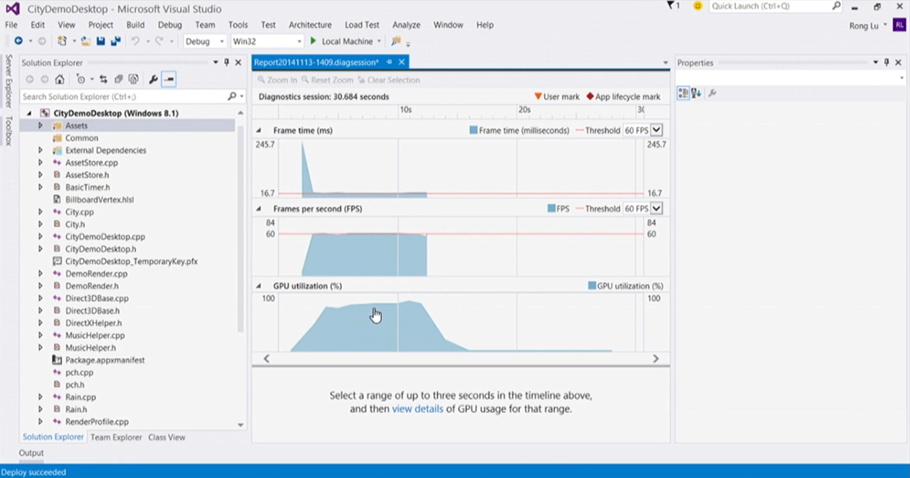Open the Properties object selector dropdown
The image size is (910, 478).
pyautogui.click(x=901, y=78)
